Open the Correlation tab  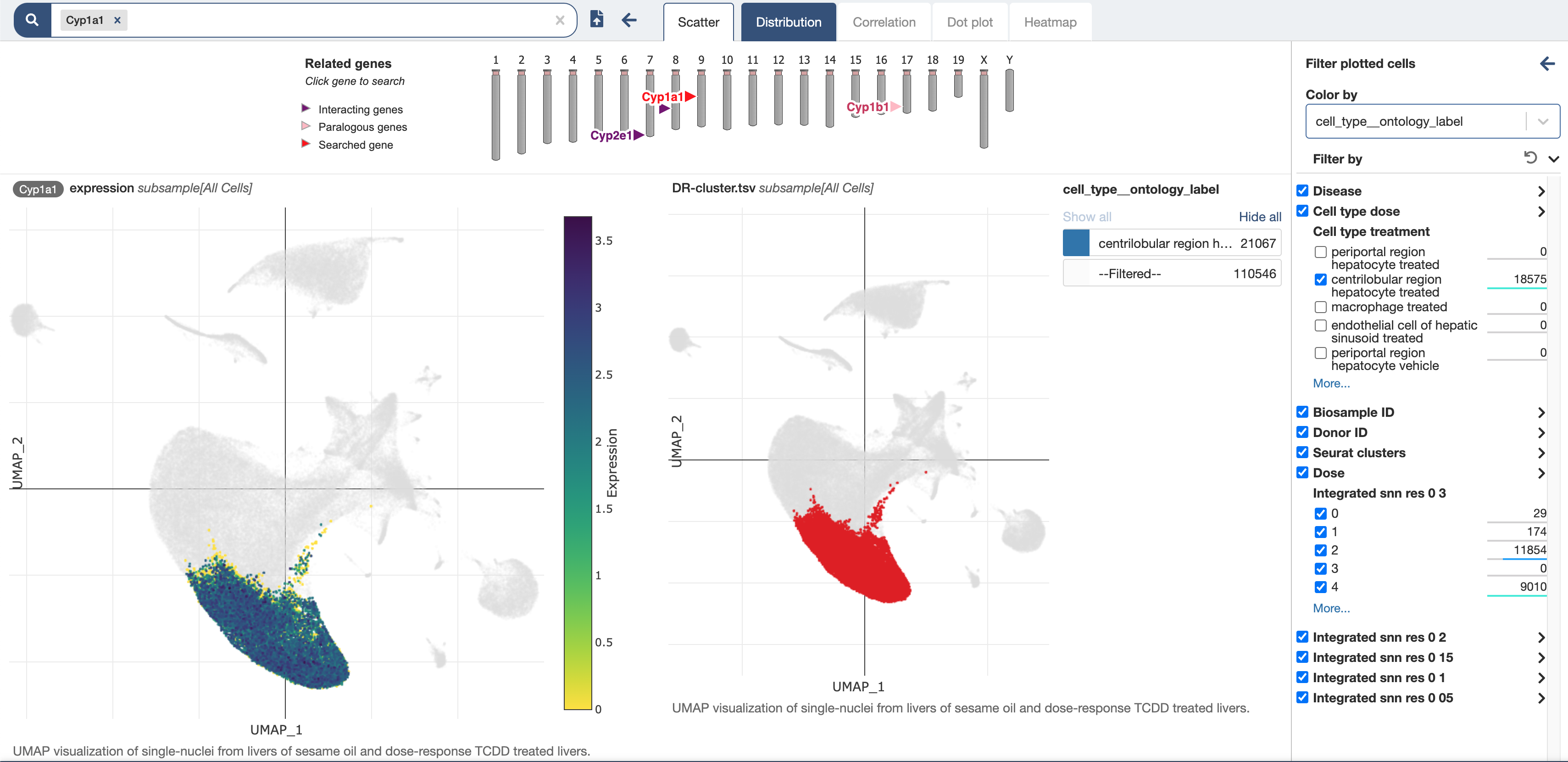click(884, 22)
